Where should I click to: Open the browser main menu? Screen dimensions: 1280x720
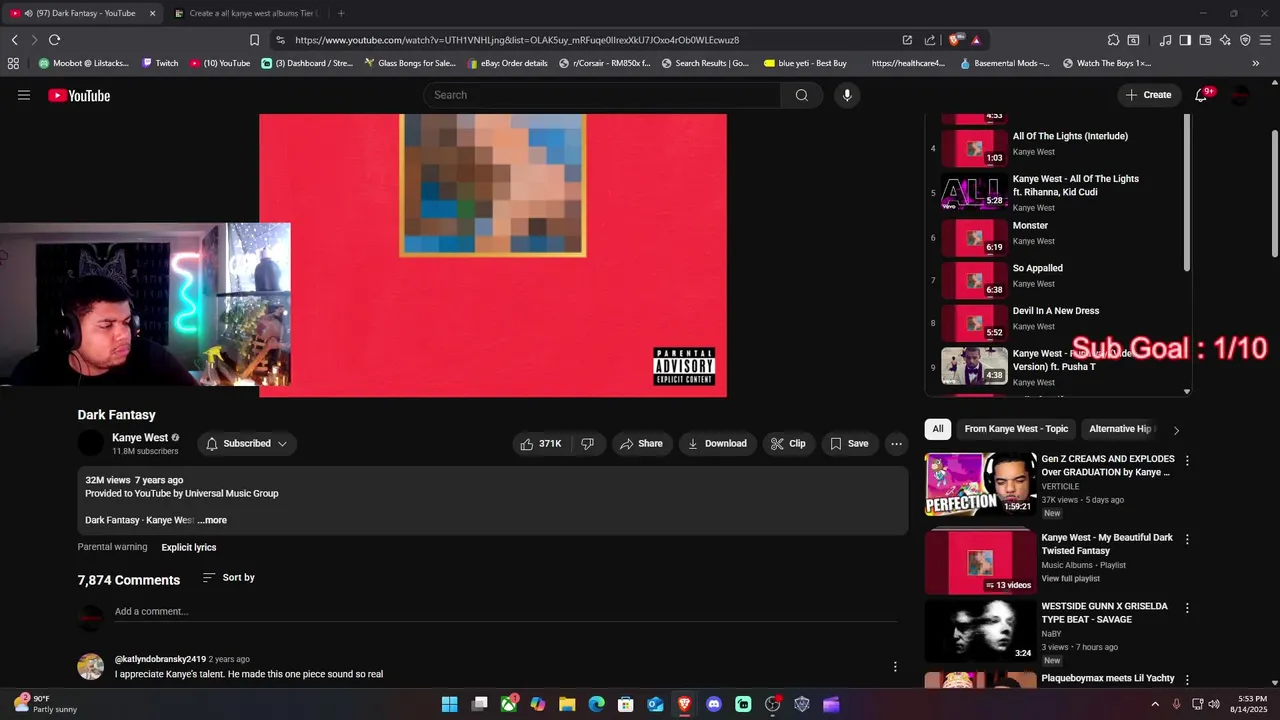(1266, 40)
